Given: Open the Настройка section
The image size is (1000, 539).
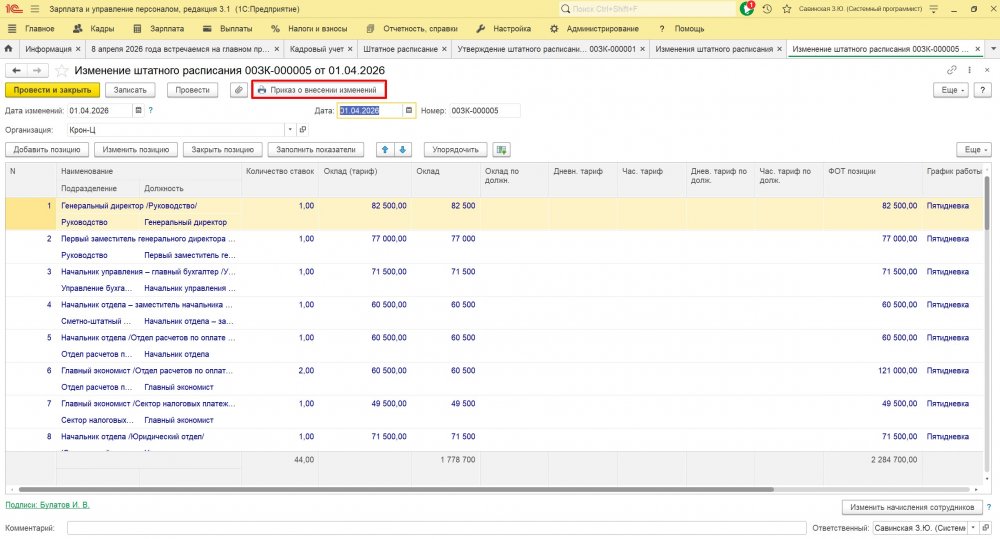Looking at the screenshot, I should (504, 29).
